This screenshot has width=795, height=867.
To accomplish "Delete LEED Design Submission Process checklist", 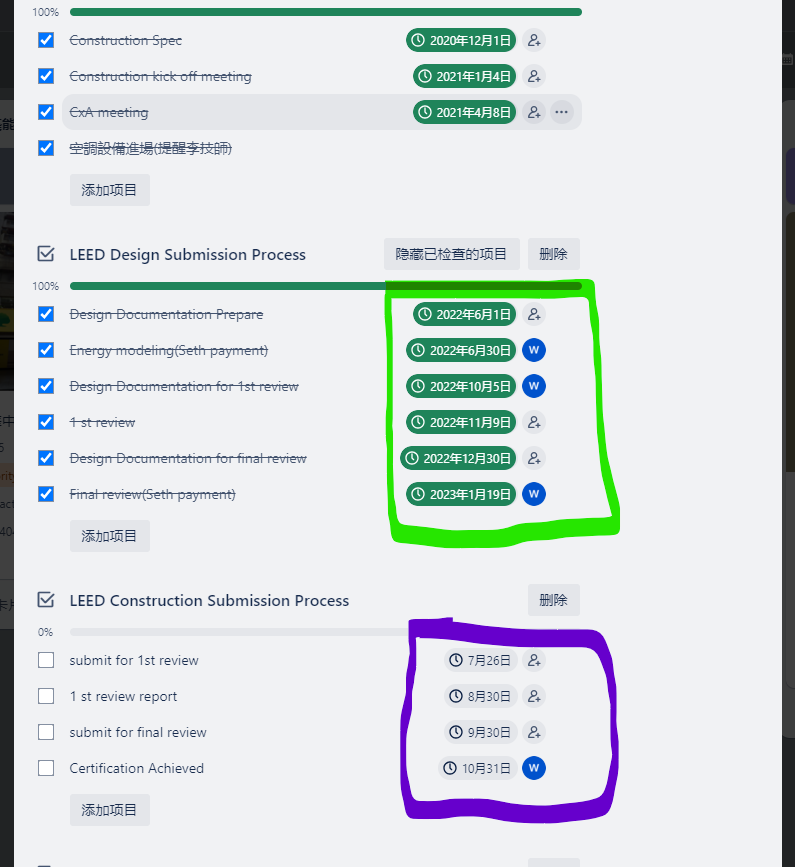I will [553, 254].
